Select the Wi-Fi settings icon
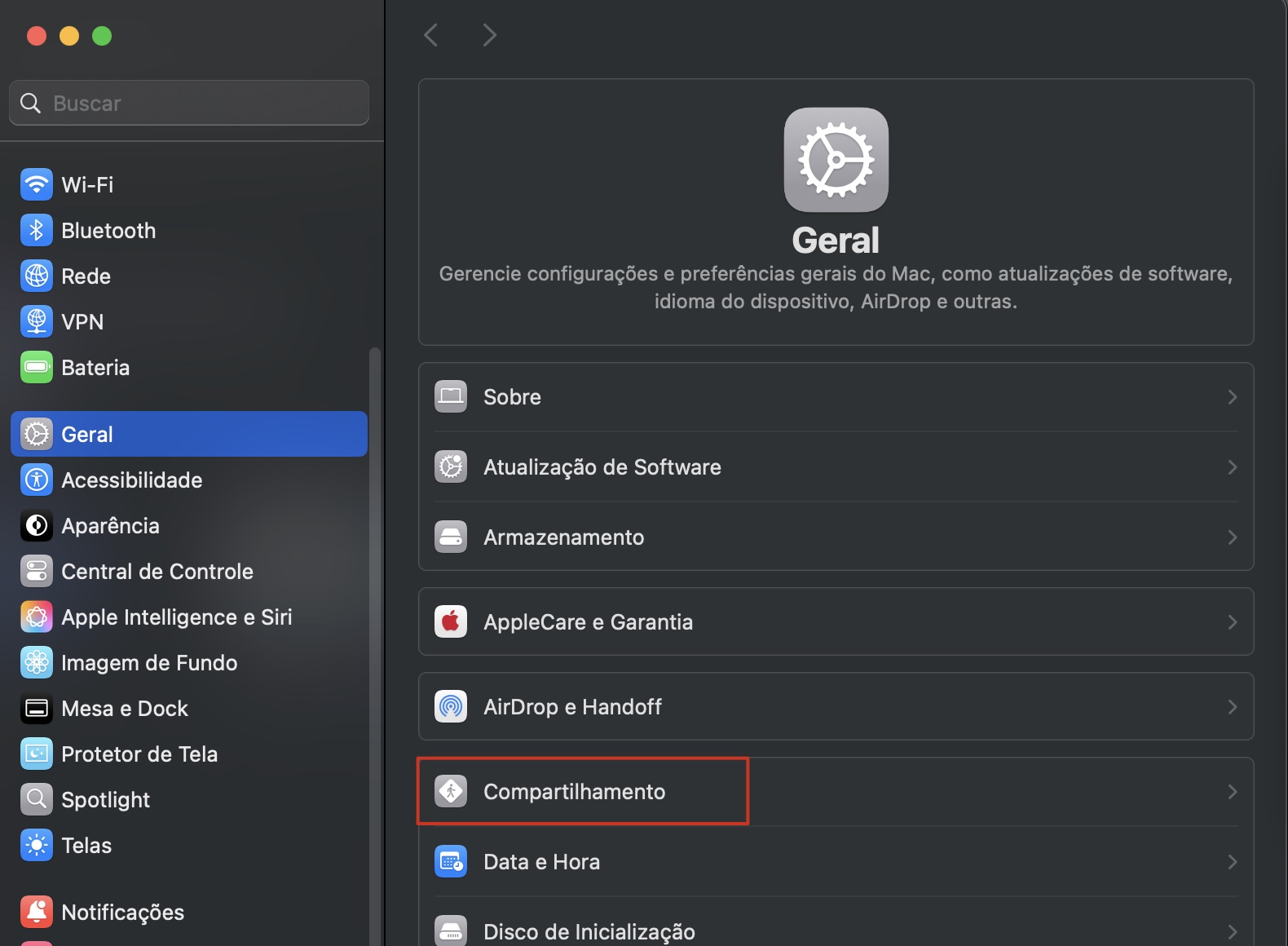The height and width of the screenshot is (946, 1288). pos(36,184)
